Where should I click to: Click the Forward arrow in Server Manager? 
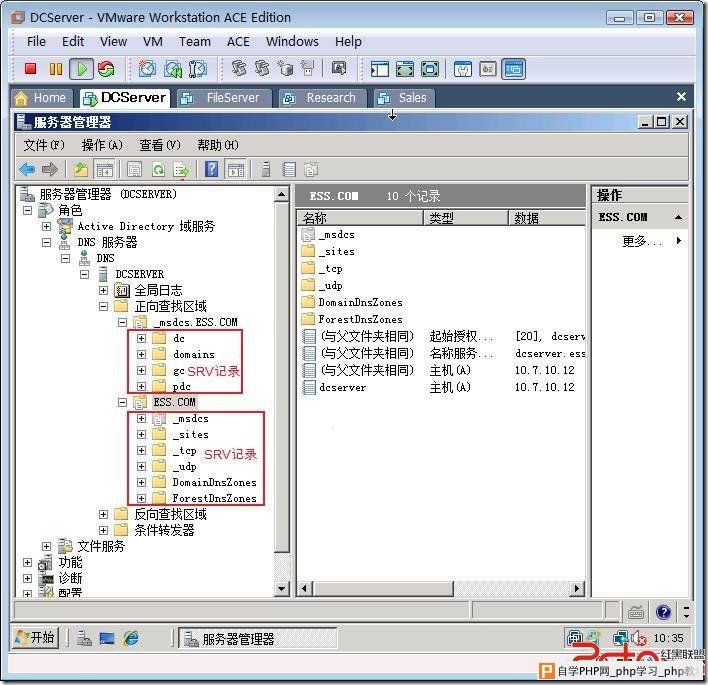click(x=50, y=169)
